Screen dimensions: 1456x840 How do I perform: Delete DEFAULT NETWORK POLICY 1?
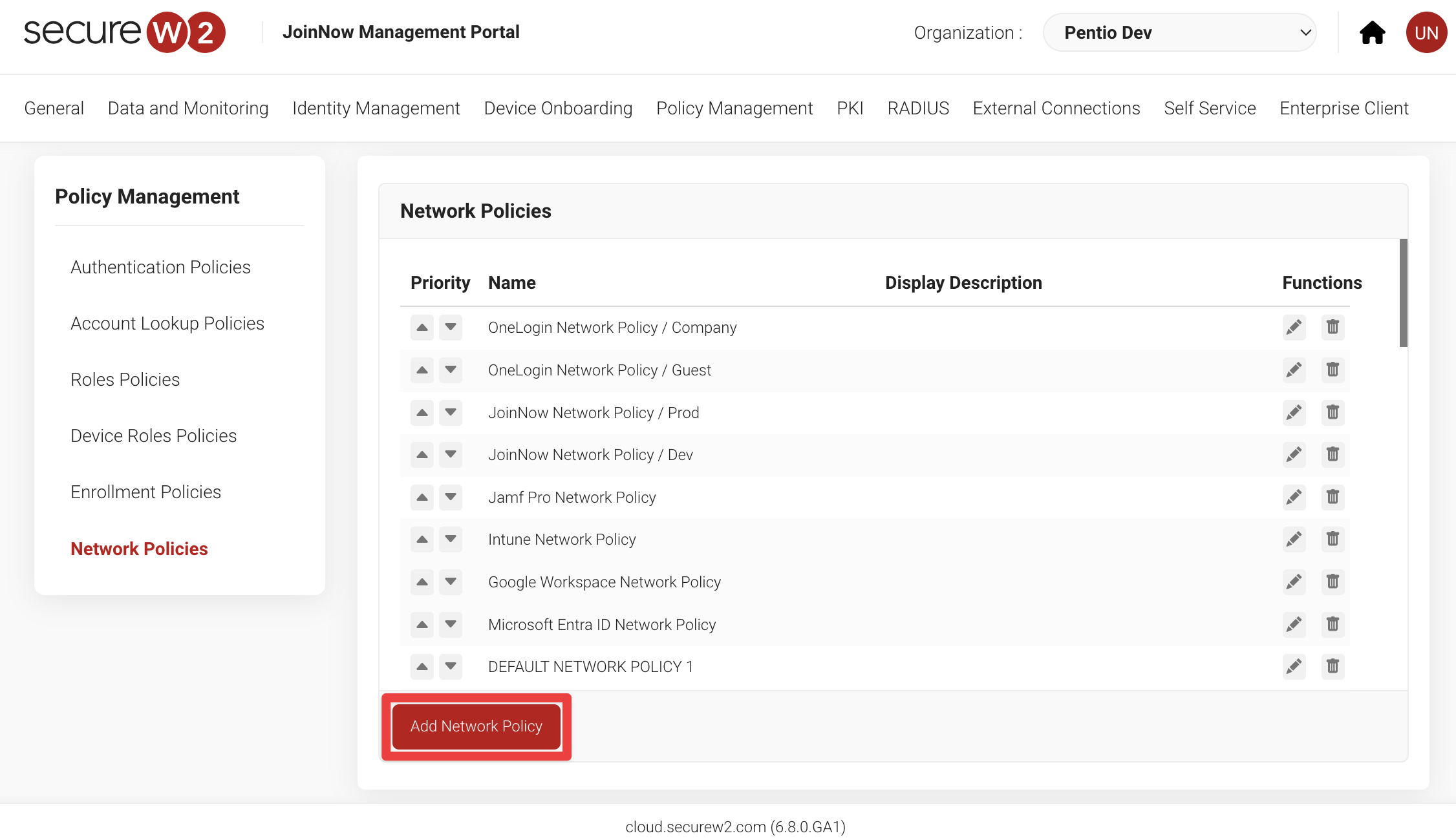tap(1333, 667)
